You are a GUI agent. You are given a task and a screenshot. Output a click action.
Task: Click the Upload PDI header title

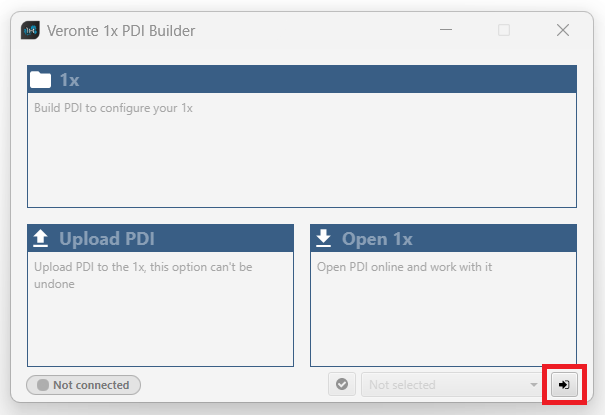(x=106, y=238)
